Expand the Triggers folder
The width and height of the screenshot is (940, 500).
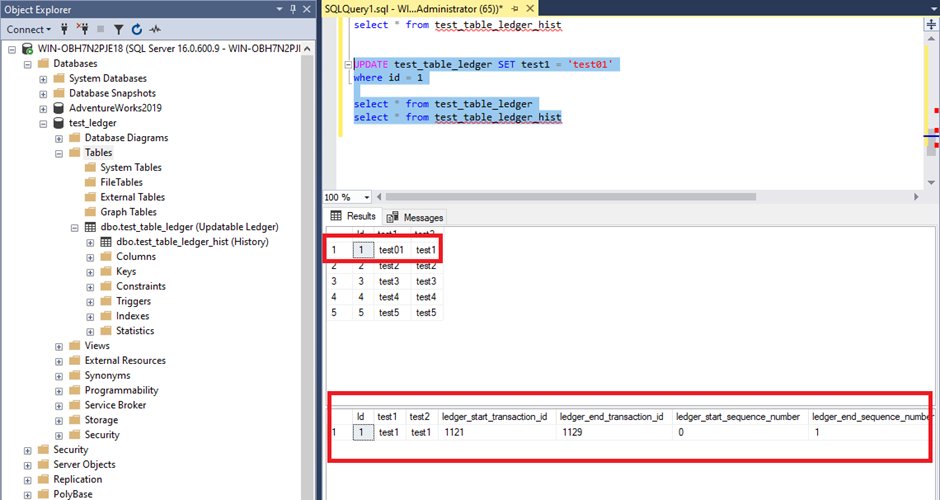click(90, 302)
